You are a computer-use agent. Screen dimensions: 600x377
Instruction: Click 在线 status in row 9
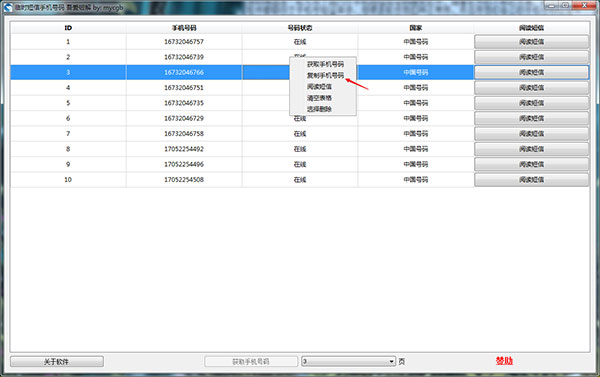[300, 164]
